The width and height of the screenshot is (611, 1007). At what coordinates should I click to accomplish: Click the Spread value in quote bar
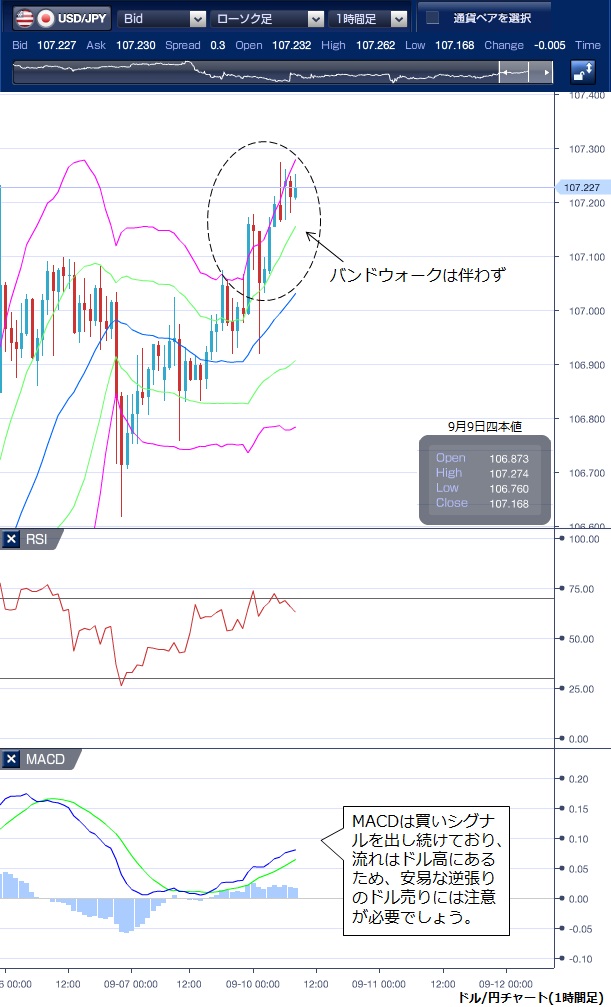click(218, 45)
